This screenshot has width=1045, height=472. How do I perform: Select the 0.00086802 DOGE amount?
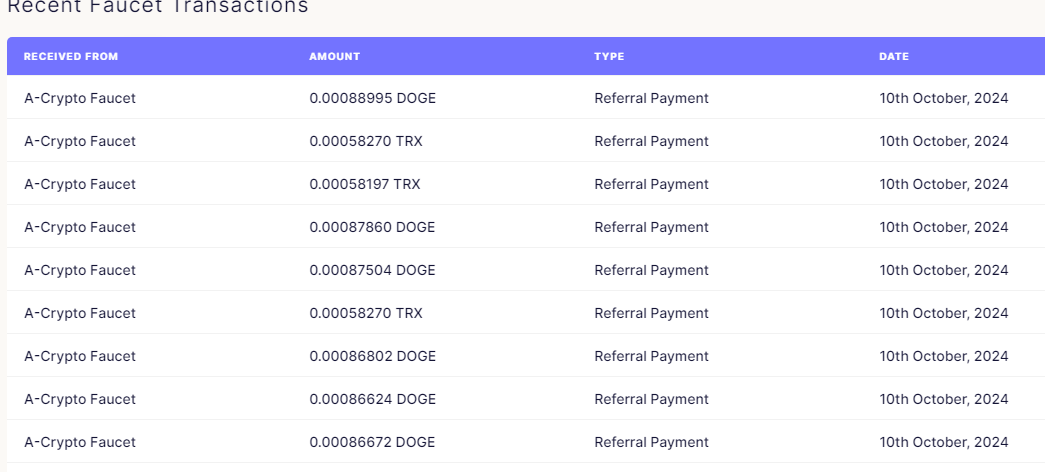373,356
